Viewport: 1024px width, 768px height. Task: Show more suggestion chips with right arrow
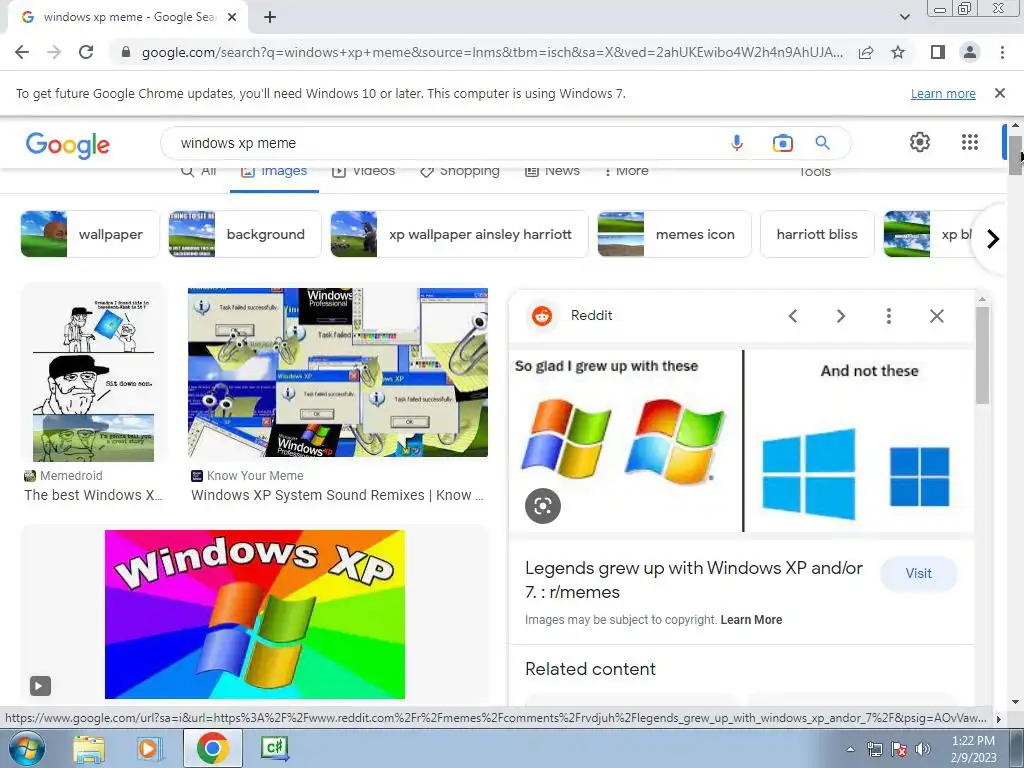993,239
